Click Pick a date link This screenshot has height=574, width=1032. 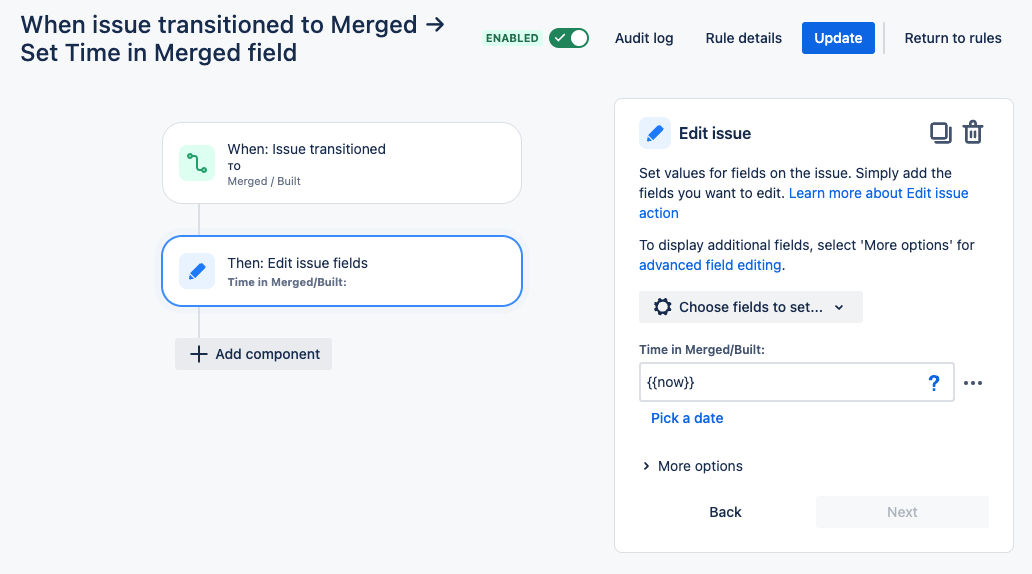coord(686,418)
